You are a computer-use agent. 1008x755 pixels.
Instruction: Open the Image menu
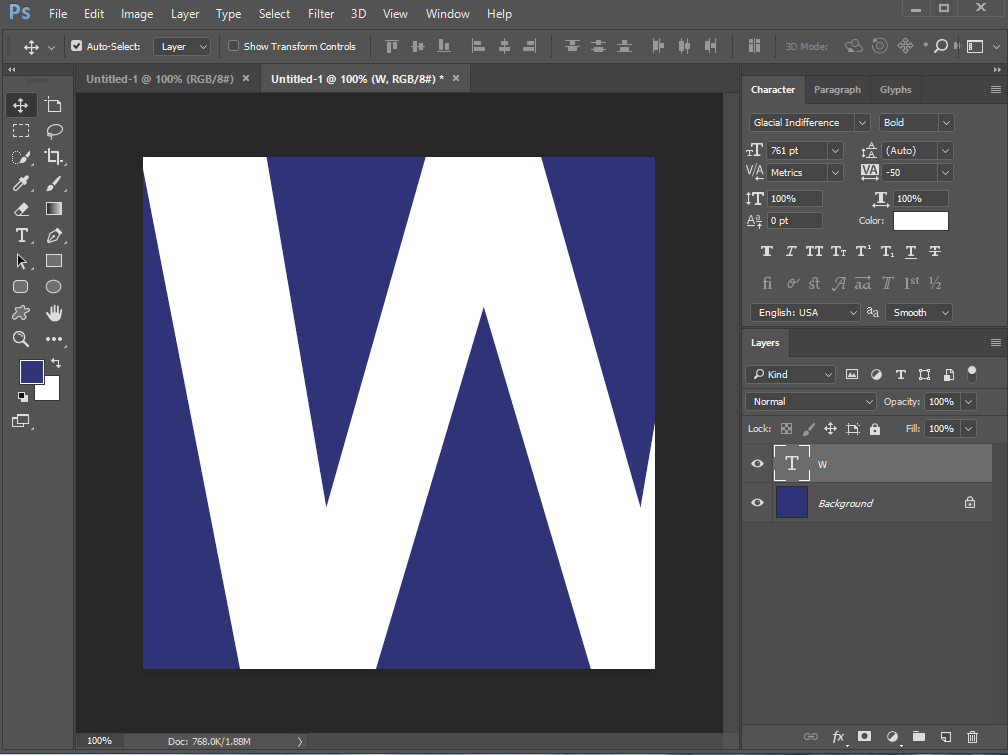click(x=137, y=14)
